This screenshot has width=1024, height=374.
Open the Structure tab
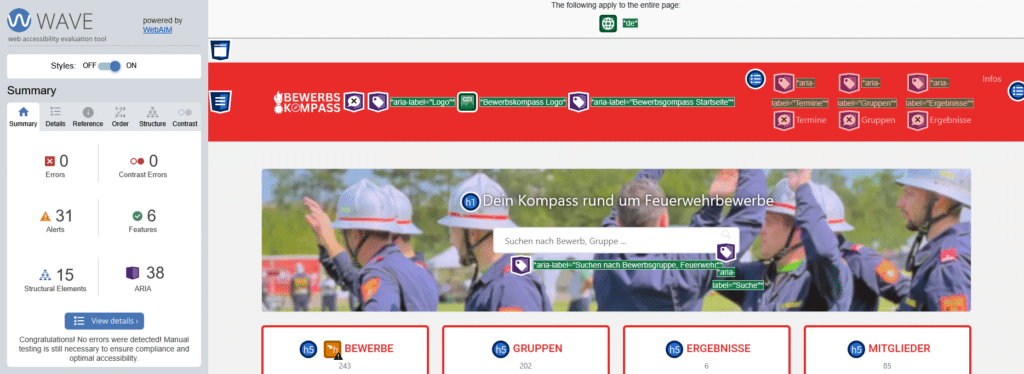click(x=152, y=117)
